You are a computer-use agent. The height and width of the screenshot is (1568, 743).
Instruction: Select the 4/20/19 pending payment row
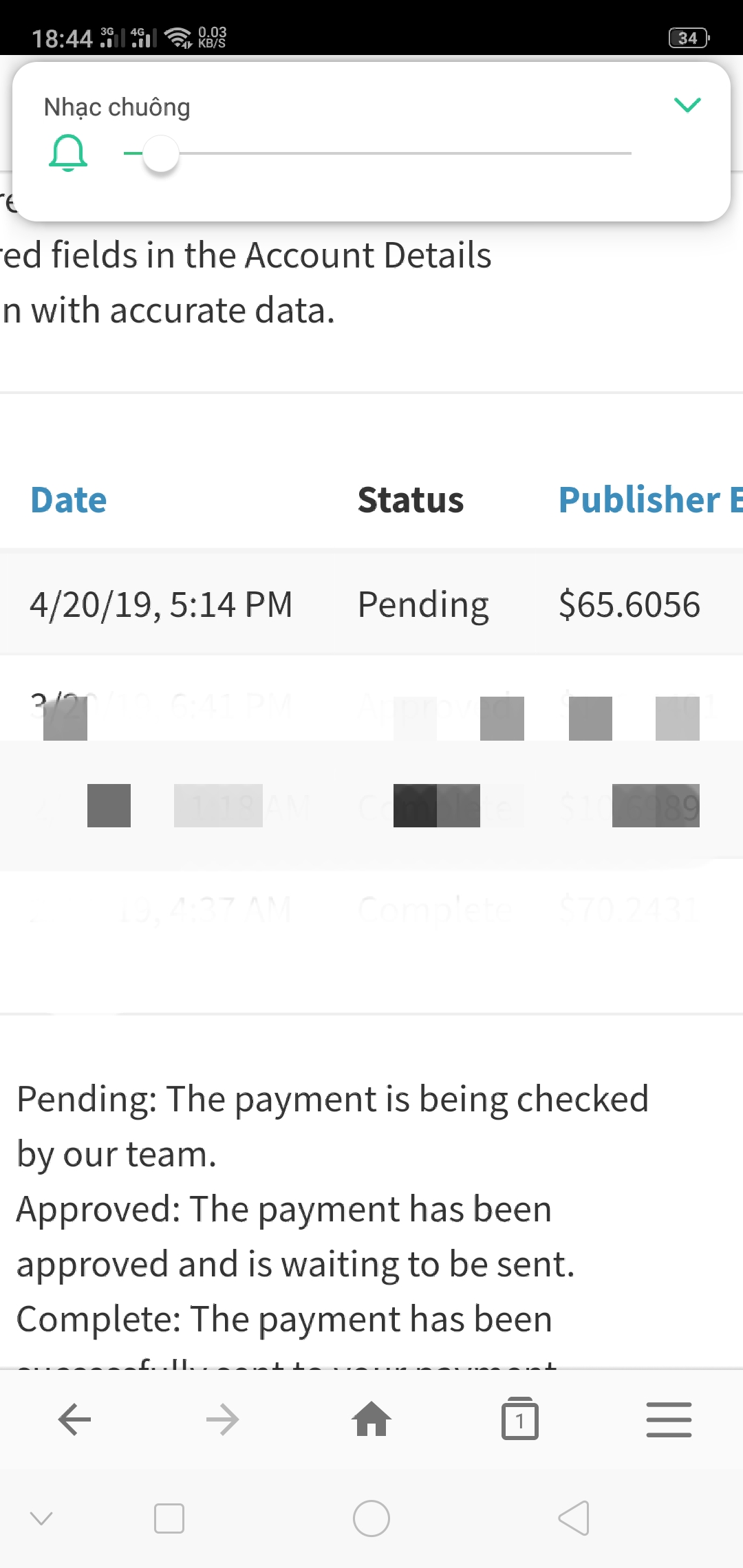161,605
